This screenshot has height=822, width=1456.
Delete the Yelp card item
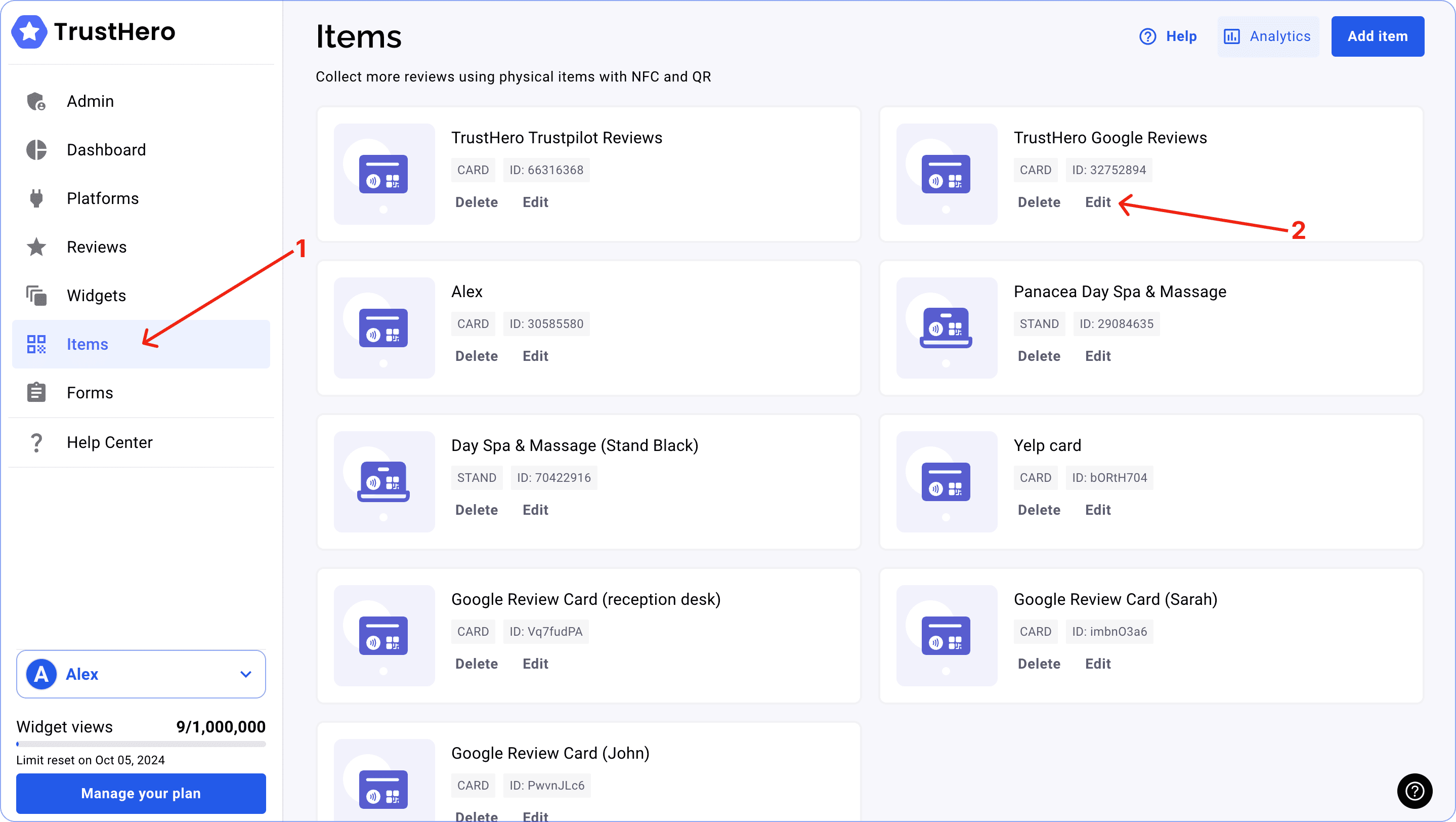pyautogui.click(x=1039, y=510)
